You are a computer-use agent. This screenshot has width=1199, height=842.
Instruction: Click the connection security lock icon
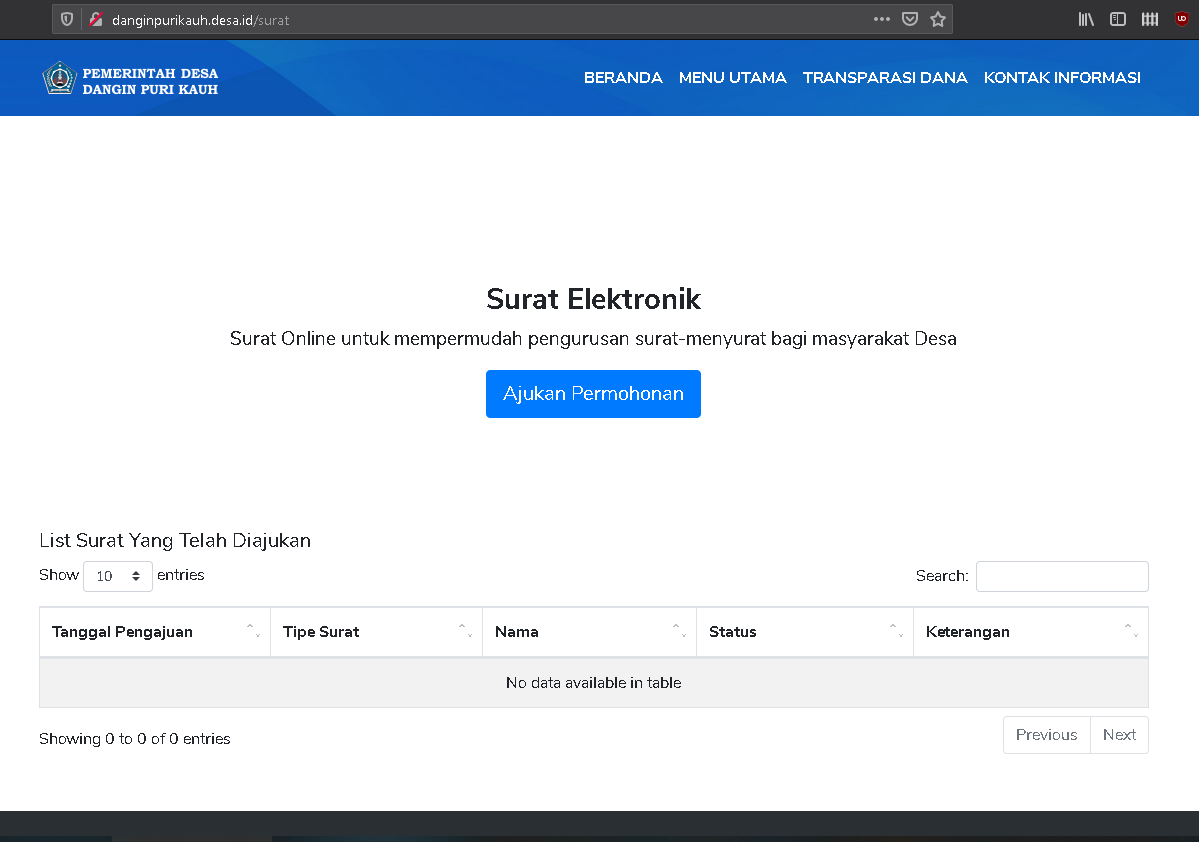point(95,18)
